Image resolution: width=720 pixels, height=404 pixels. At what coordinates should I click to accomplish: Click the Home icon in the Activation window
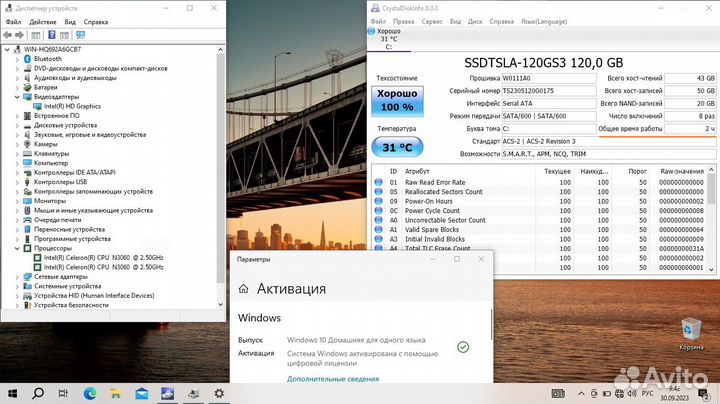click(243, 289)
